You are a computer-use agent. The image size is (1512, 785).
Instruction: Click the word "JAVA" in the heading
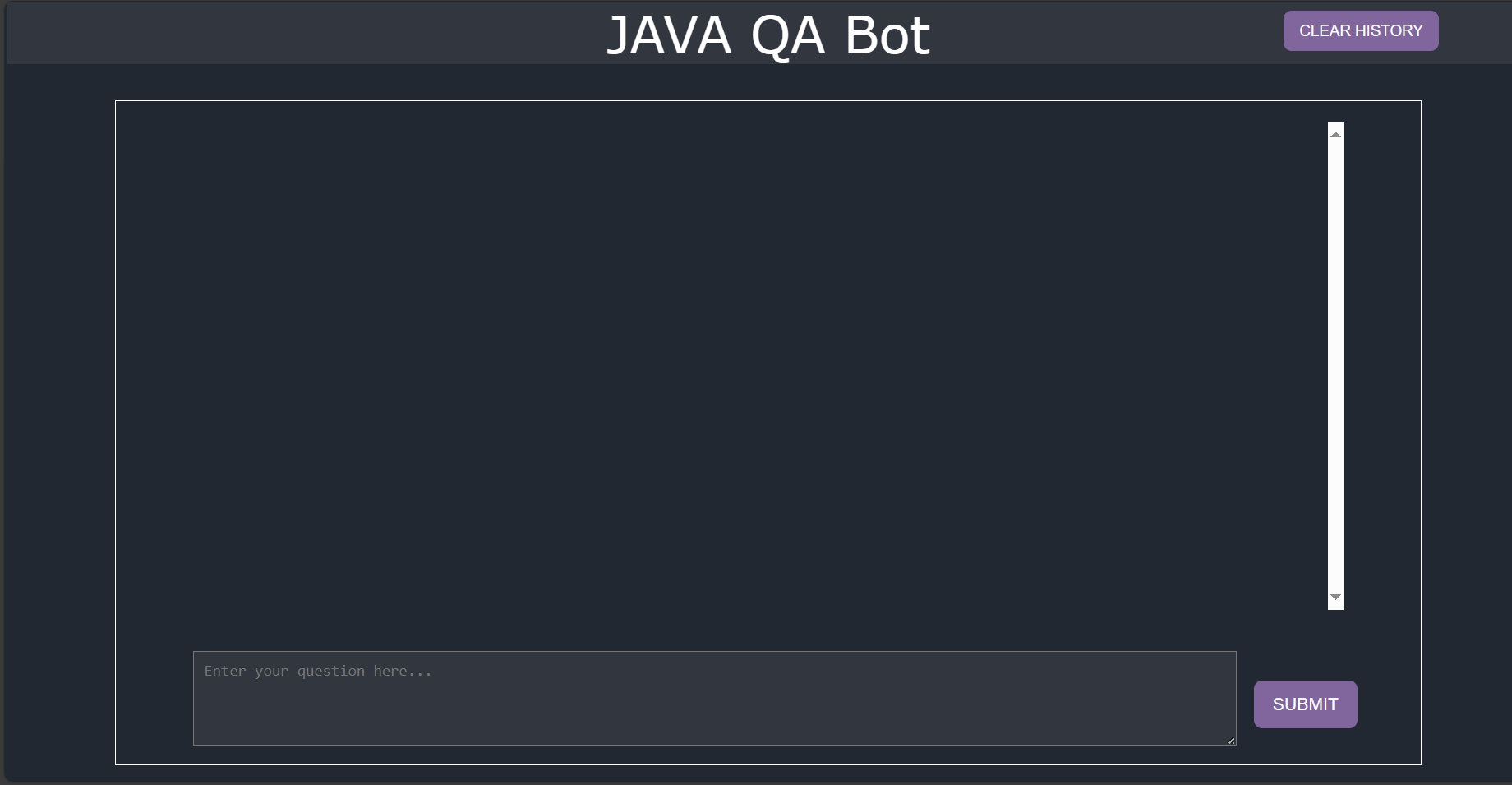pos(669,35)
